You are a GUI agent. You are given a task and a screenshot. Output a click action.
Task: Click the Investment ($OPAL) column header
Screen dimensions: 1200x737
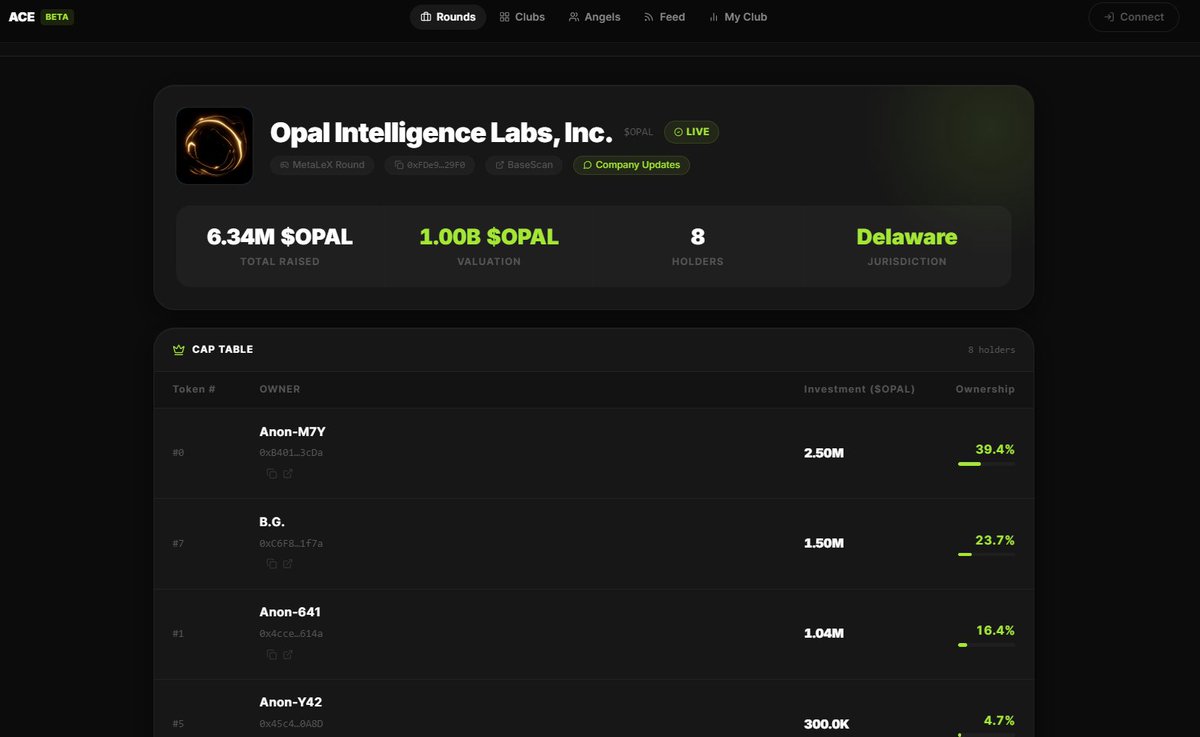[859, 389]
